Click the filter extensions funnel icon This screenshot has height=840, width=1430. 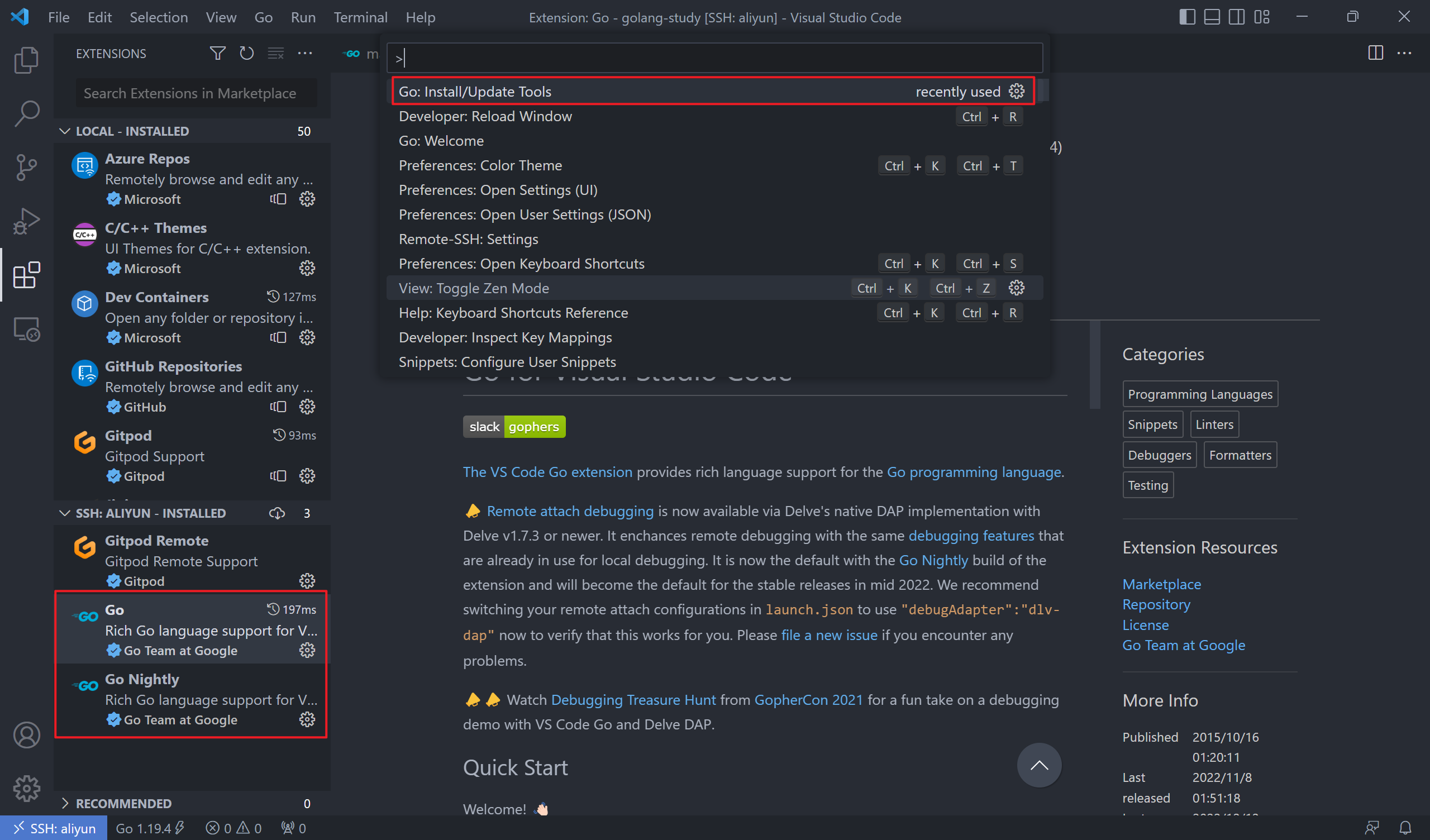[x=217, y=54]
